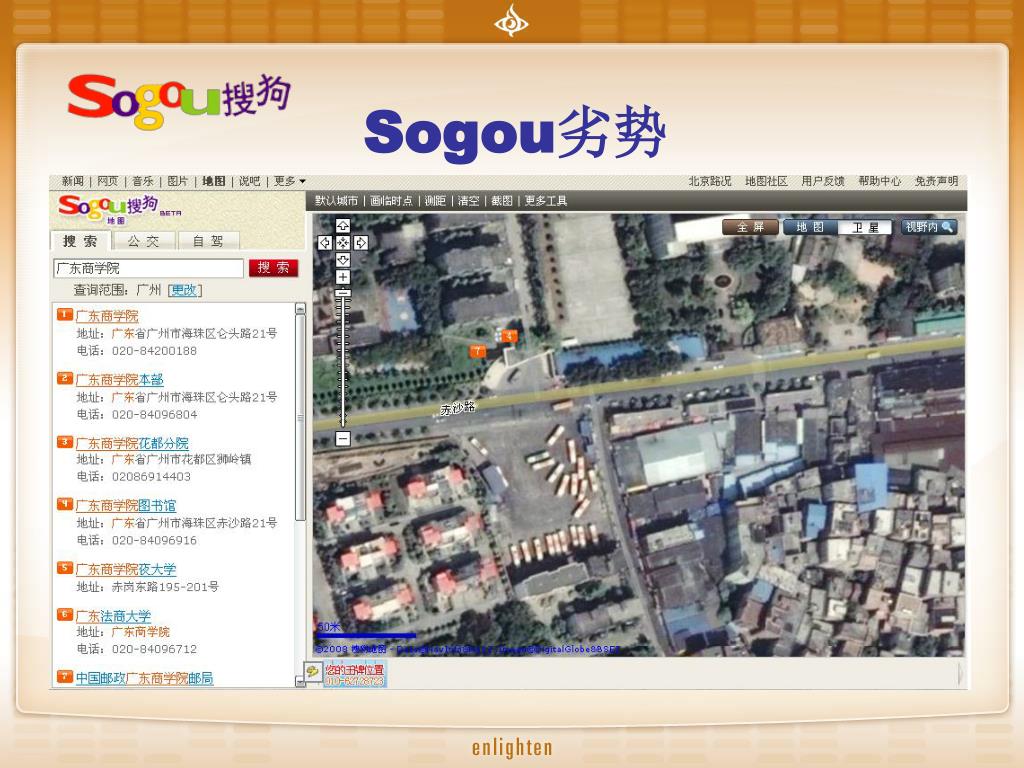Click the orange number 5 result badge
The width and height of the screenshot is (1024, 768).
coord(65,568)
